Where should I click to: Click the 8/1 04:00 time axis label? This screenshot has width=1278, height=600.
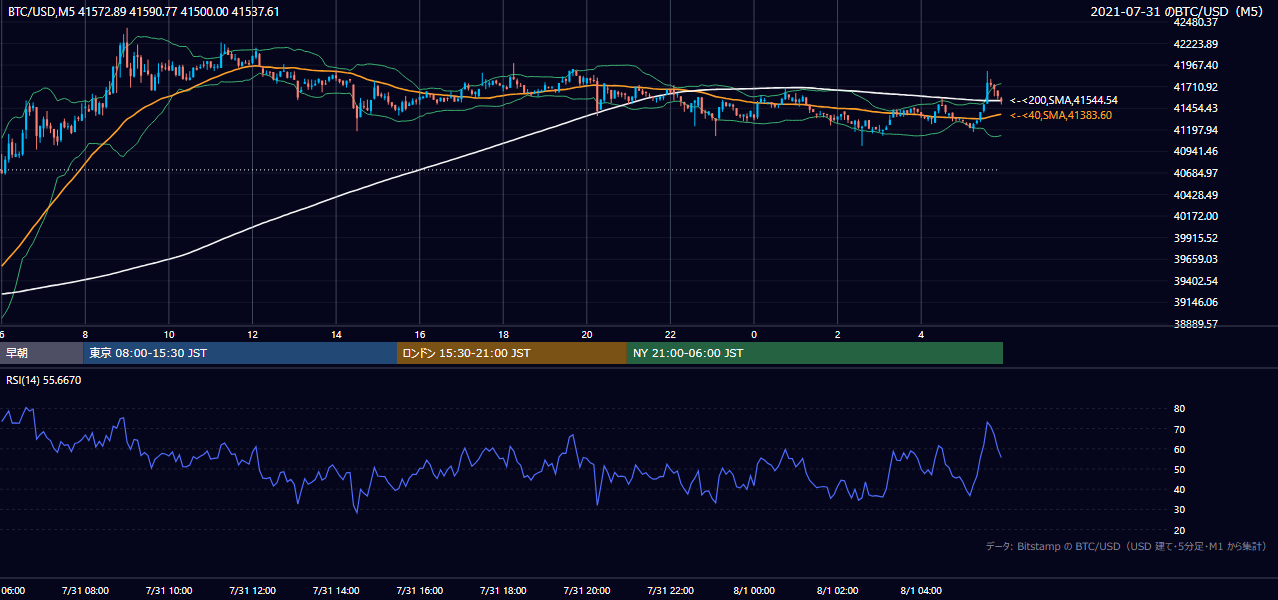pos(921,591)
